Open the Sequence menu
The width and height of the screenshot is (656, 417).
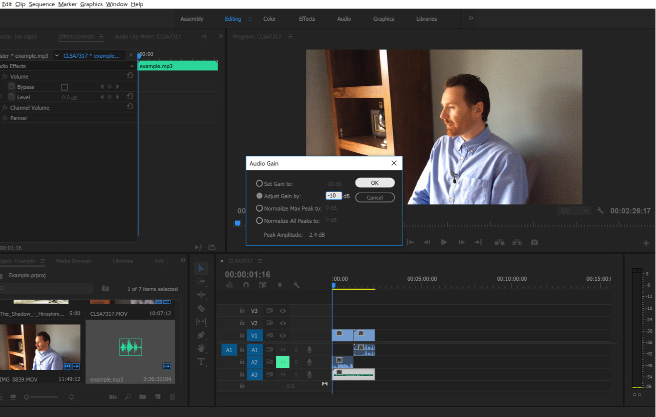[41, 4]
